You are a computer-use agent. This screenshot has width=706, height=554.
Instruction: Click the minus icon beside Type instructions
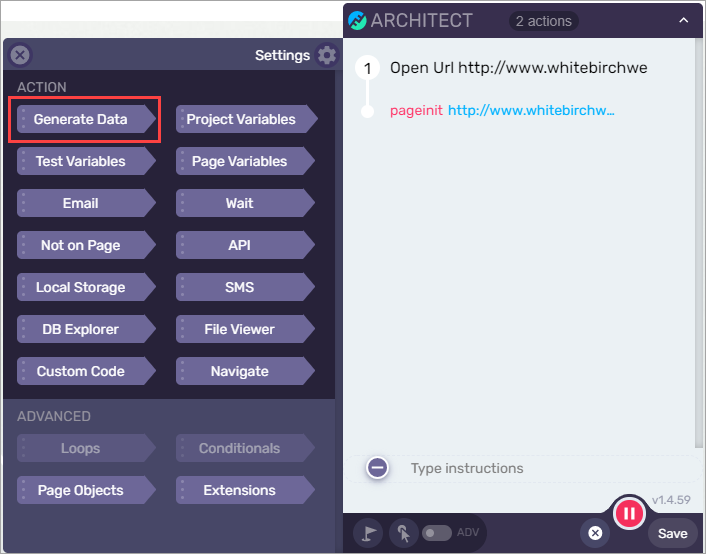coord(377,468)
